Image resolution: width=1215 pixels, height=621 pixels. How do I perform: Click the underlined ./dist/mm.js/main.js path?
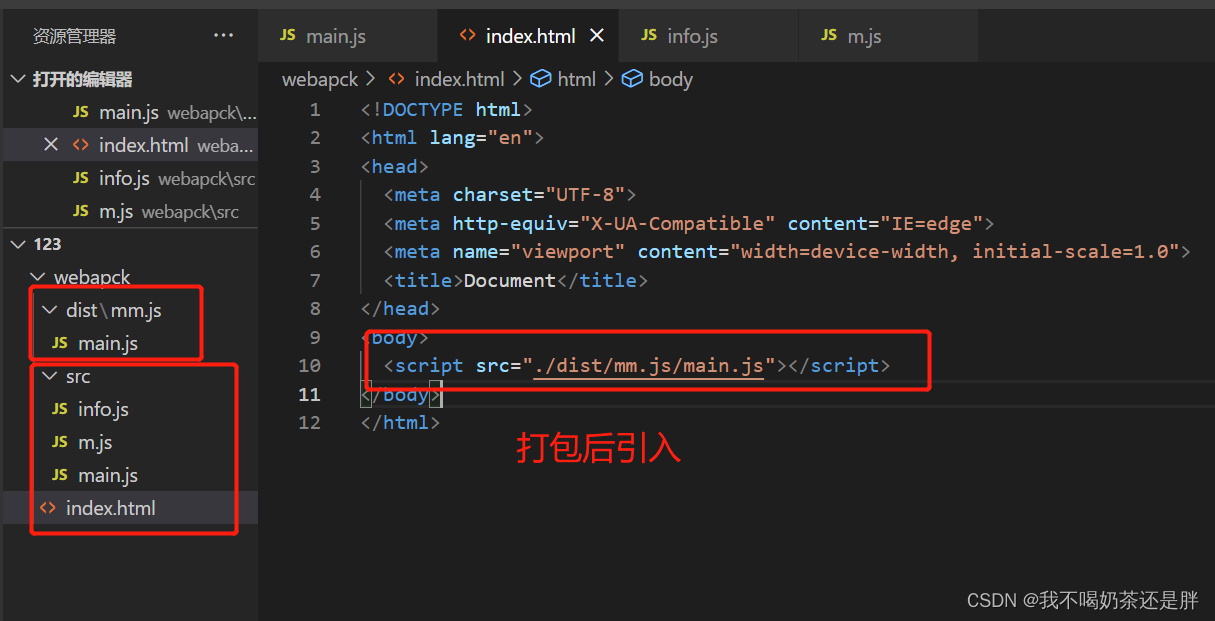point(649,365)
